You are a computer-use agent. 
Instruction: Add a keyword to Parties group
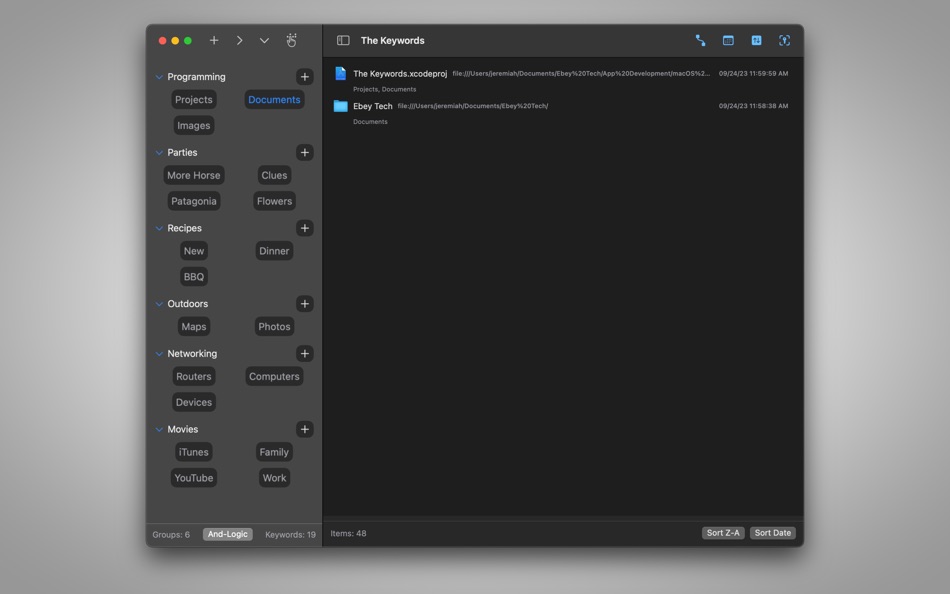tap(305, 152)
